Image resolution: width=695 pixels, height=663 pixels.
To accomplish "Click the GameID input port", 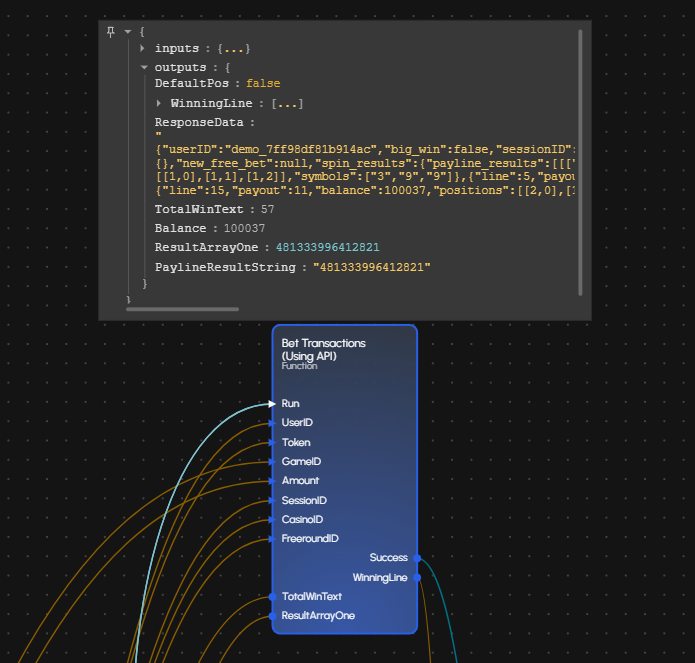I will coord(272,462).
